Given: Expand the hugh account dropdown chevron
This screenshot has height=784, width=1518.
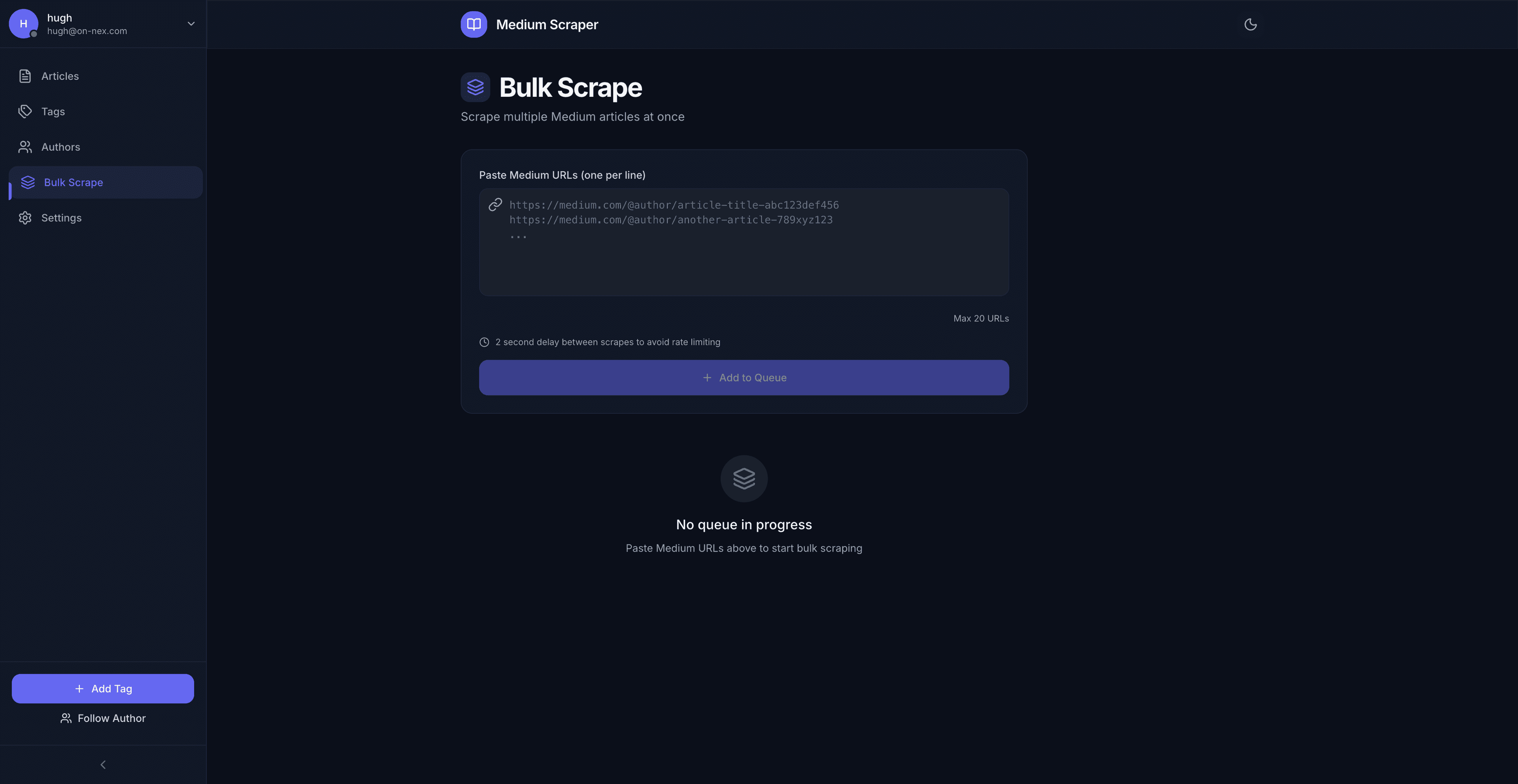Looking at the screenshot, I should coord(191,24).
